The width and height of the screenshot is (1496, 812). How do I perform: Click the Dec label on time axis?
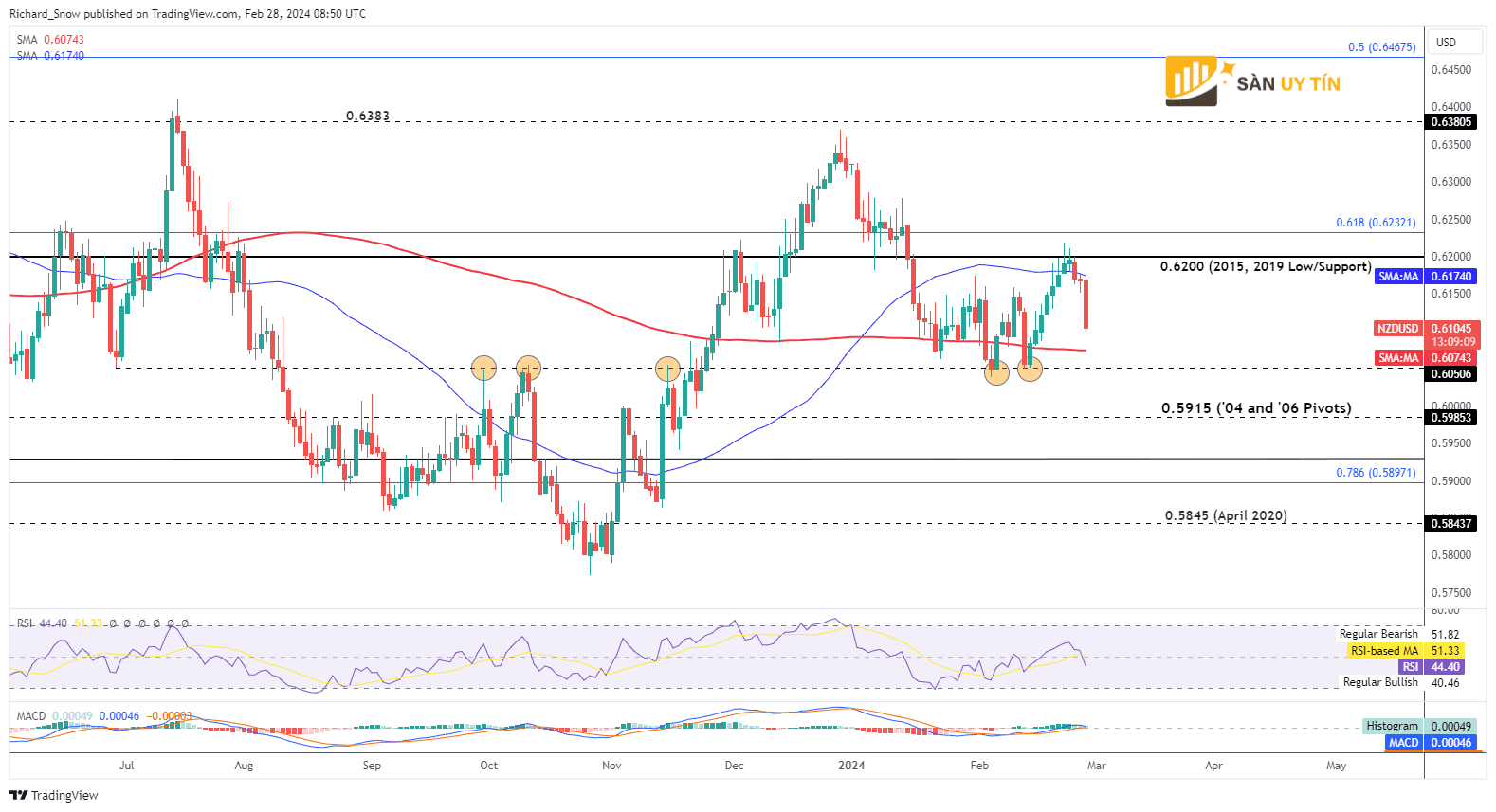pyautogui.click(x=734, y=766)
